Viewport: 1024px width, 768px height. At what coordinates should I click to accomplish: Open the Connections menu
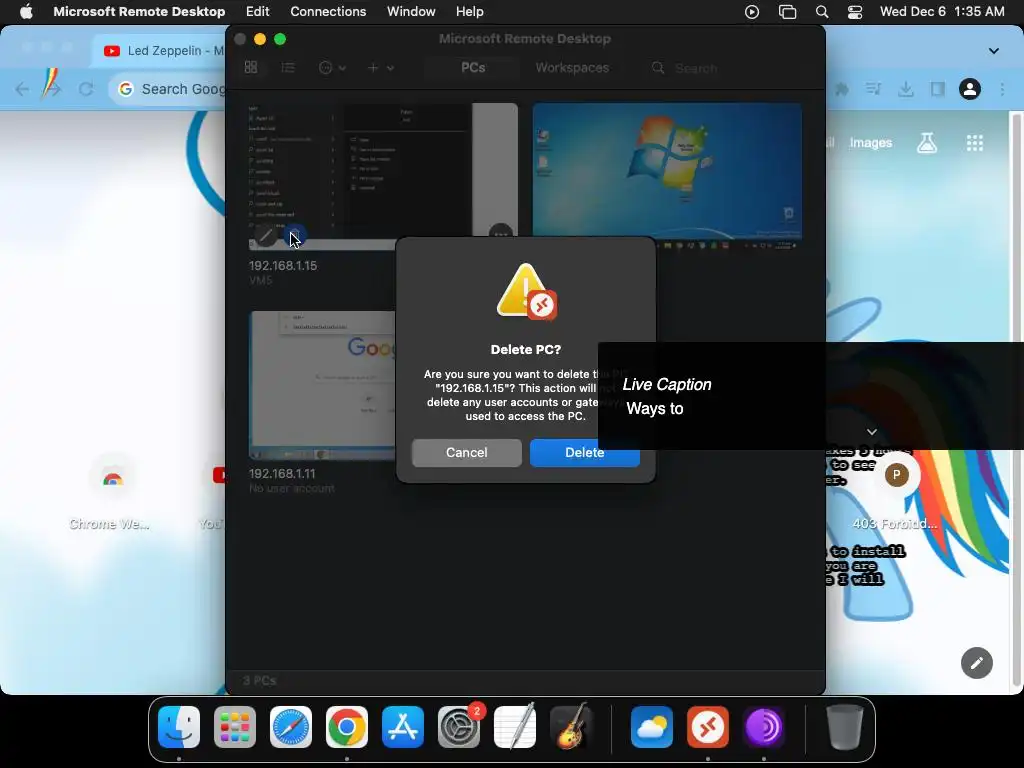click(x=328, y=12)
